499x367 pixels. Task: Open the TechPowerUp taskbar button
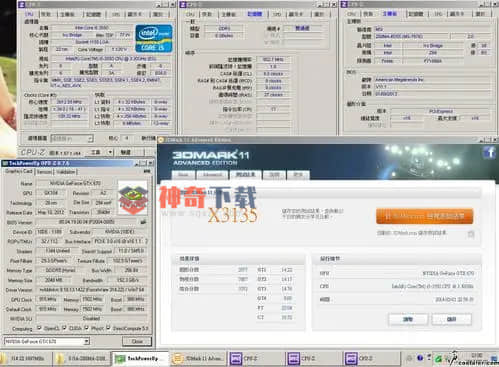click(x=139, y=358)
